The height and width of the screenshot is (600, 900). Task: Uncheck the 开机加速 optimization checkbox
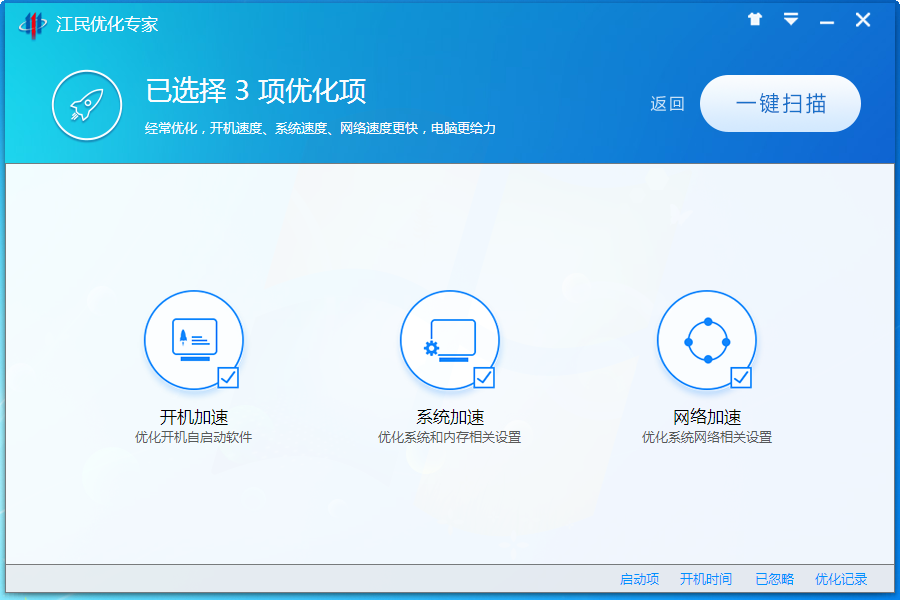coord(227,378)
